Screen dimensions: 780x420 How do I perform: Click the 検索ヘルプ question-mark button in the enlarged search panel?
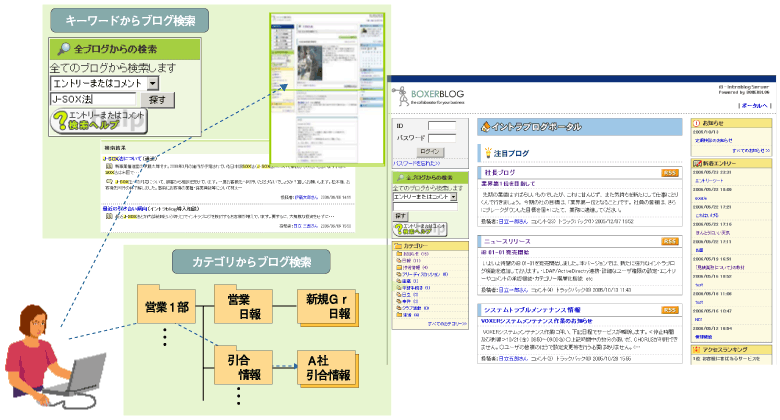98,121
